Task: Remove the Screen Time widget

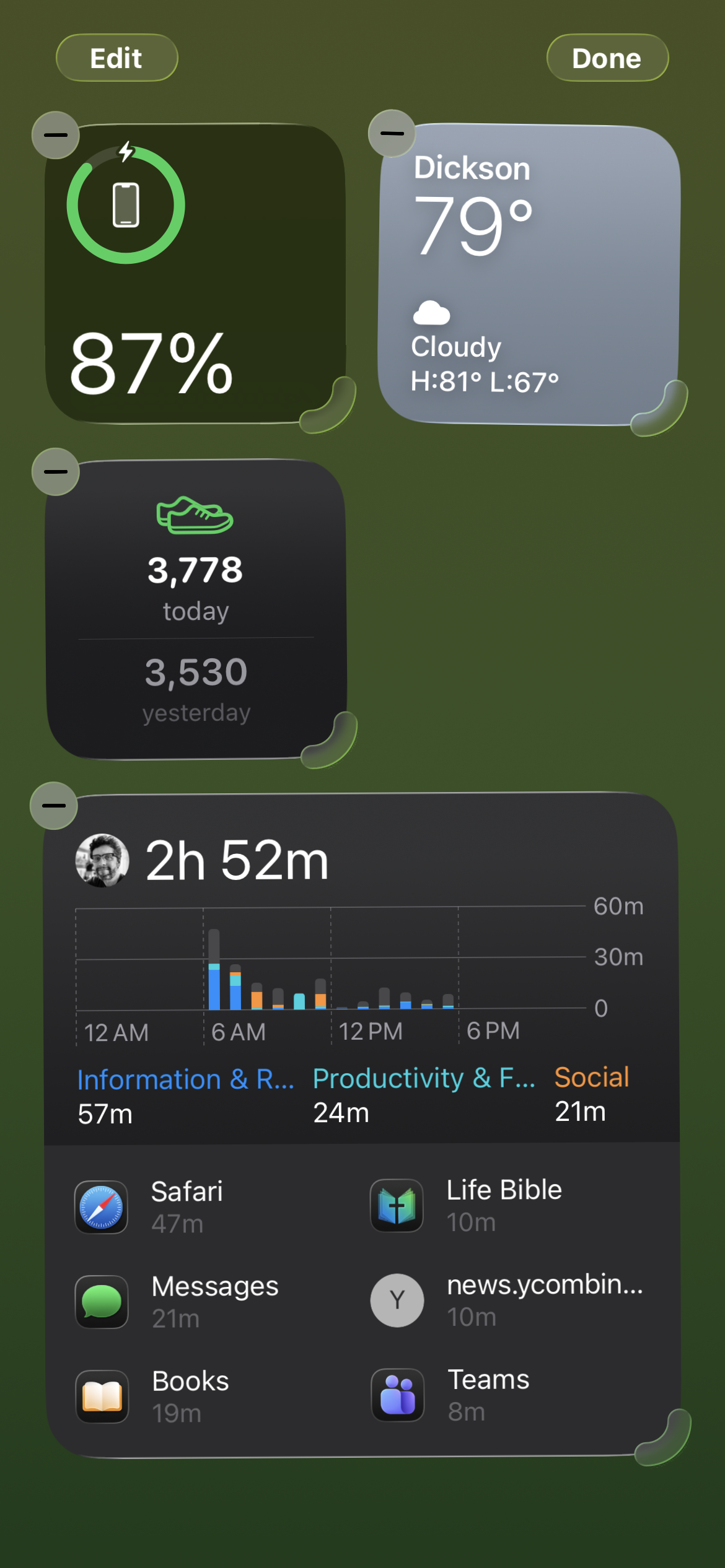Action: [x=54, y=806]
